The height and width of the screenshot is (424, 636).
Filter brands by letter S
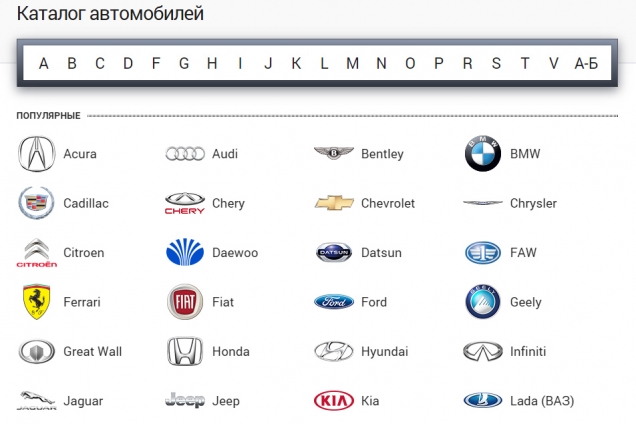pos(496,63)
